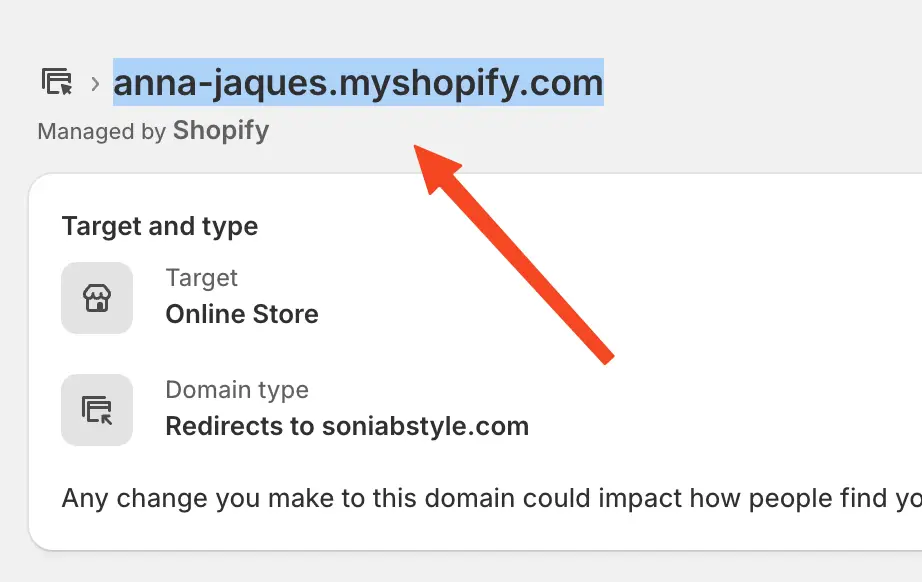Toggle the domain redirect setting
Viewport: 922px width, 582px height.
point(348,426)
